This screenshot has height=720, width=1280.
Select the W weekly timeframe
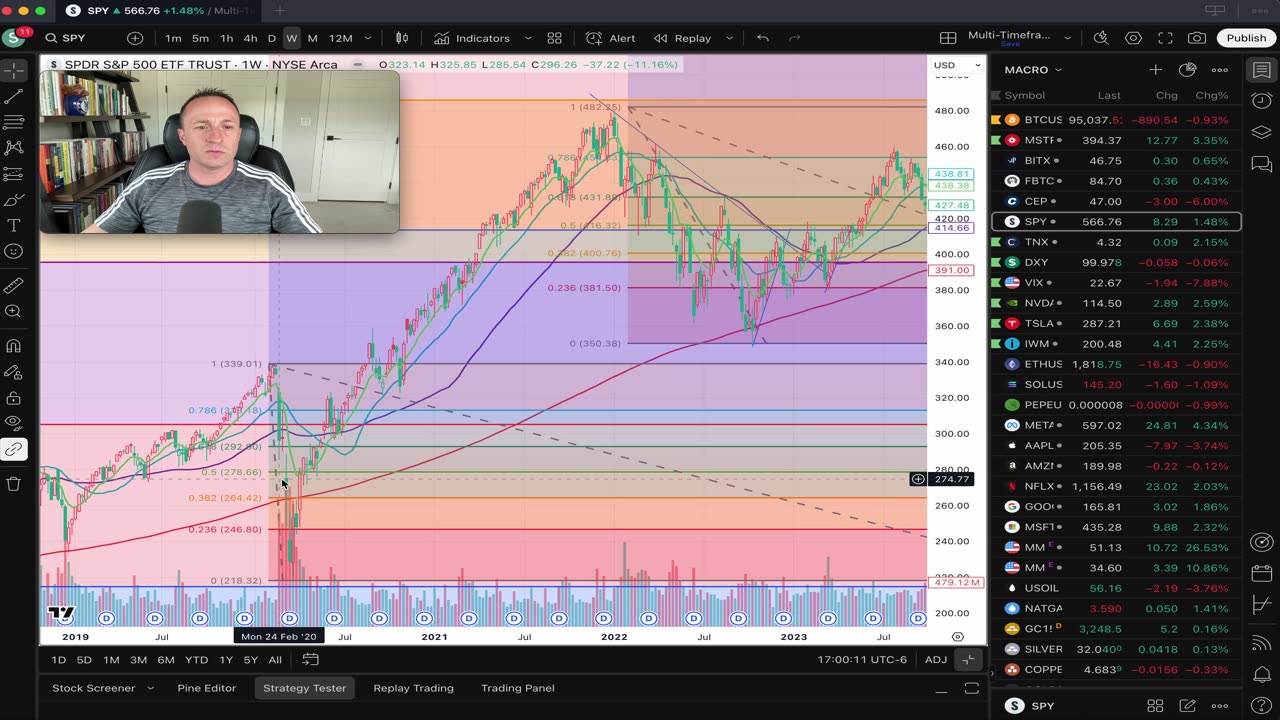click(291, 38)
